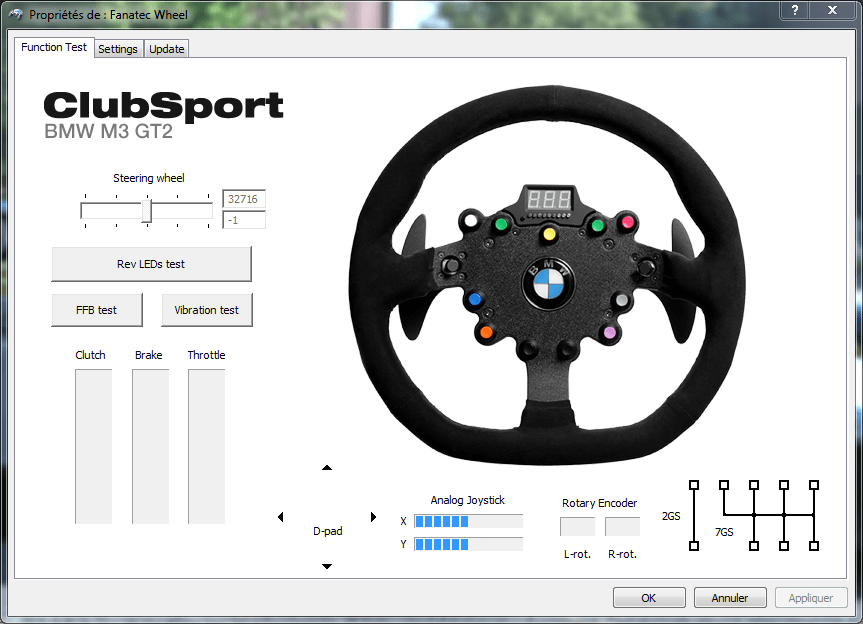Click the left green button on the wheel
Image resolution: width=863 pixels, height=624 pixels.
click(501, 224)
